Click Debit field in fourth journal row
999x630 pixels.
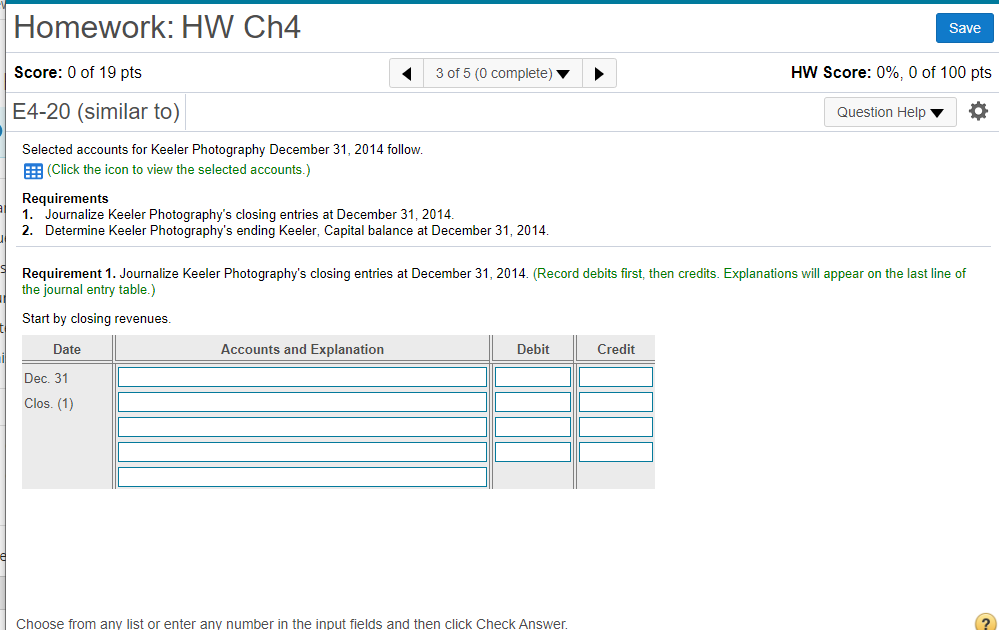point(533,452)
